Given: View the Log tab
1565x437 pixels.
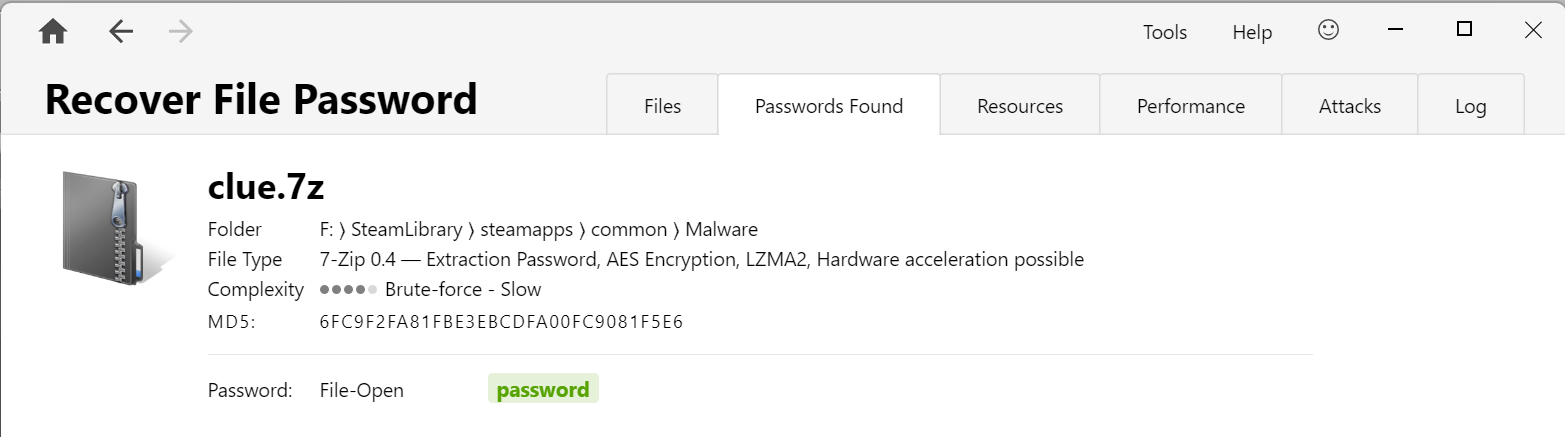Looking at the screenshot, I should [x=1471, y=105].
